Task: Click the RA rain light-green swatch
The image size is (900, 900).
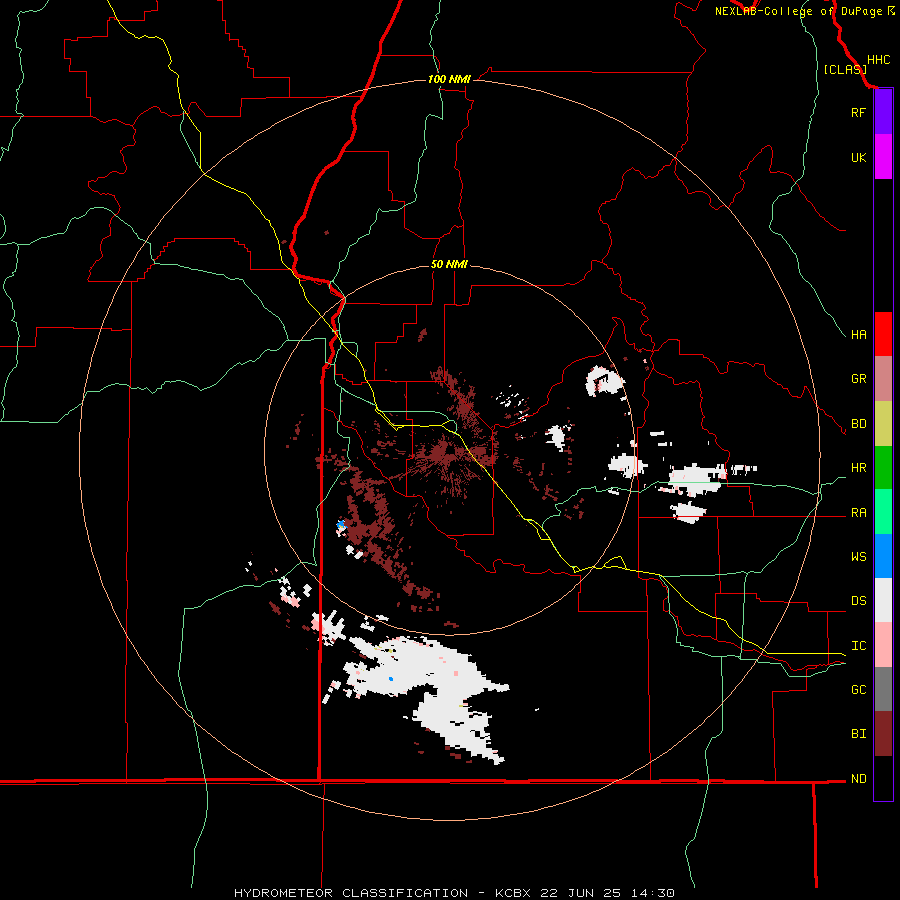Action: coord(883,512)
